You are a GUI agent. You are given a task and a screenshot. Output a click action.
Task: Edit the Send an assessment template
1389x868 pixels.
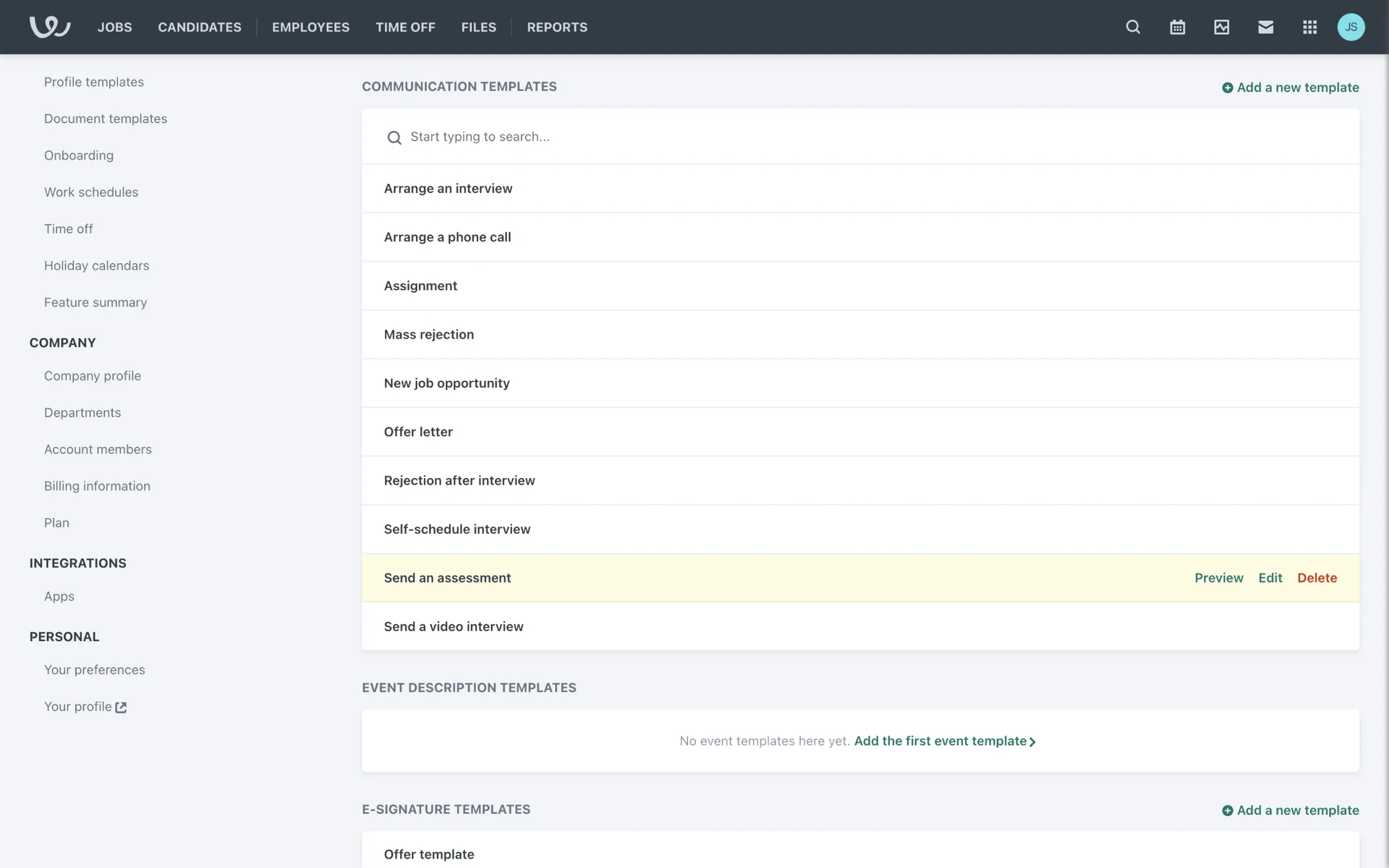click(x=1270, y=578)
